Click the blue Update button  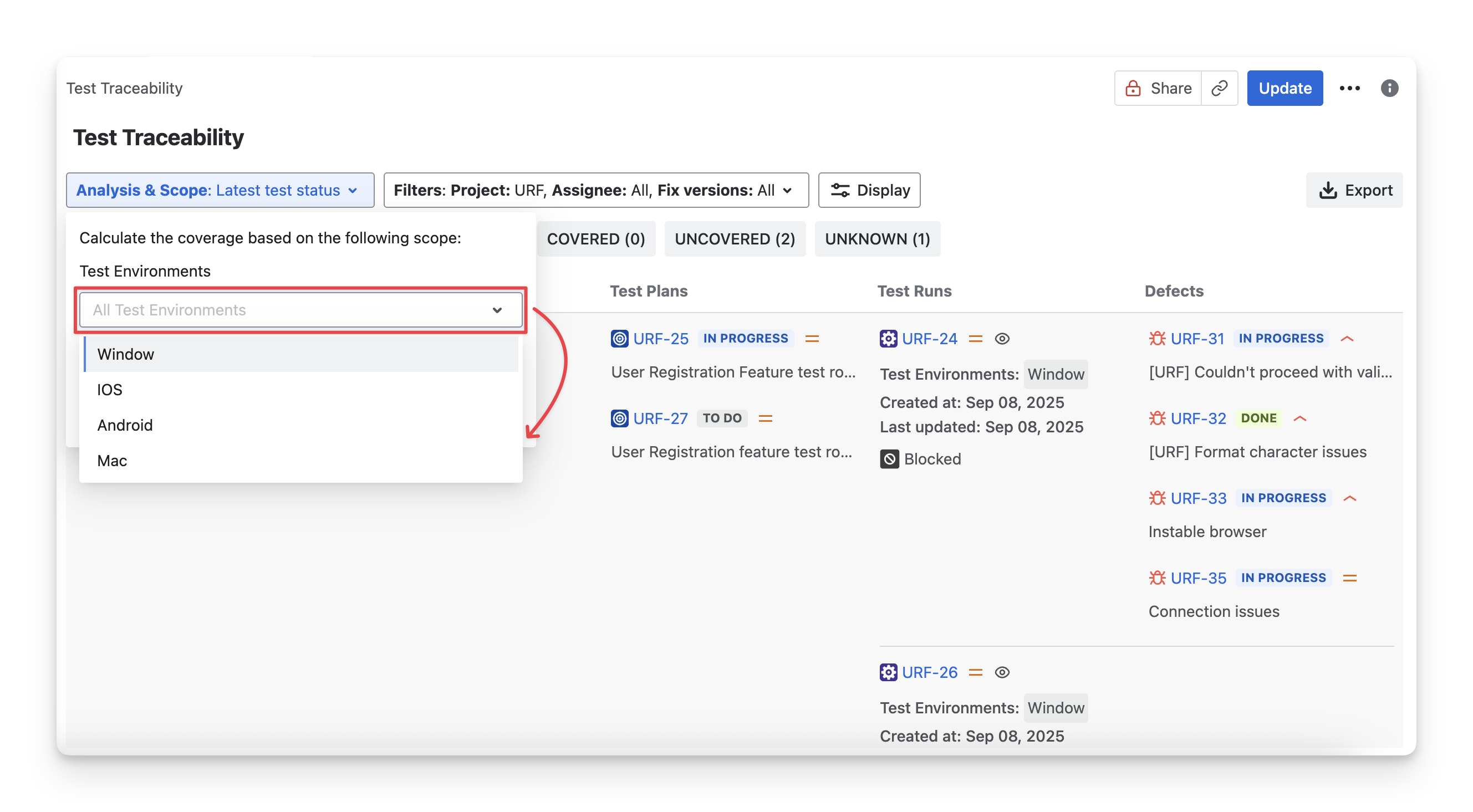[x=1285, y=88]
